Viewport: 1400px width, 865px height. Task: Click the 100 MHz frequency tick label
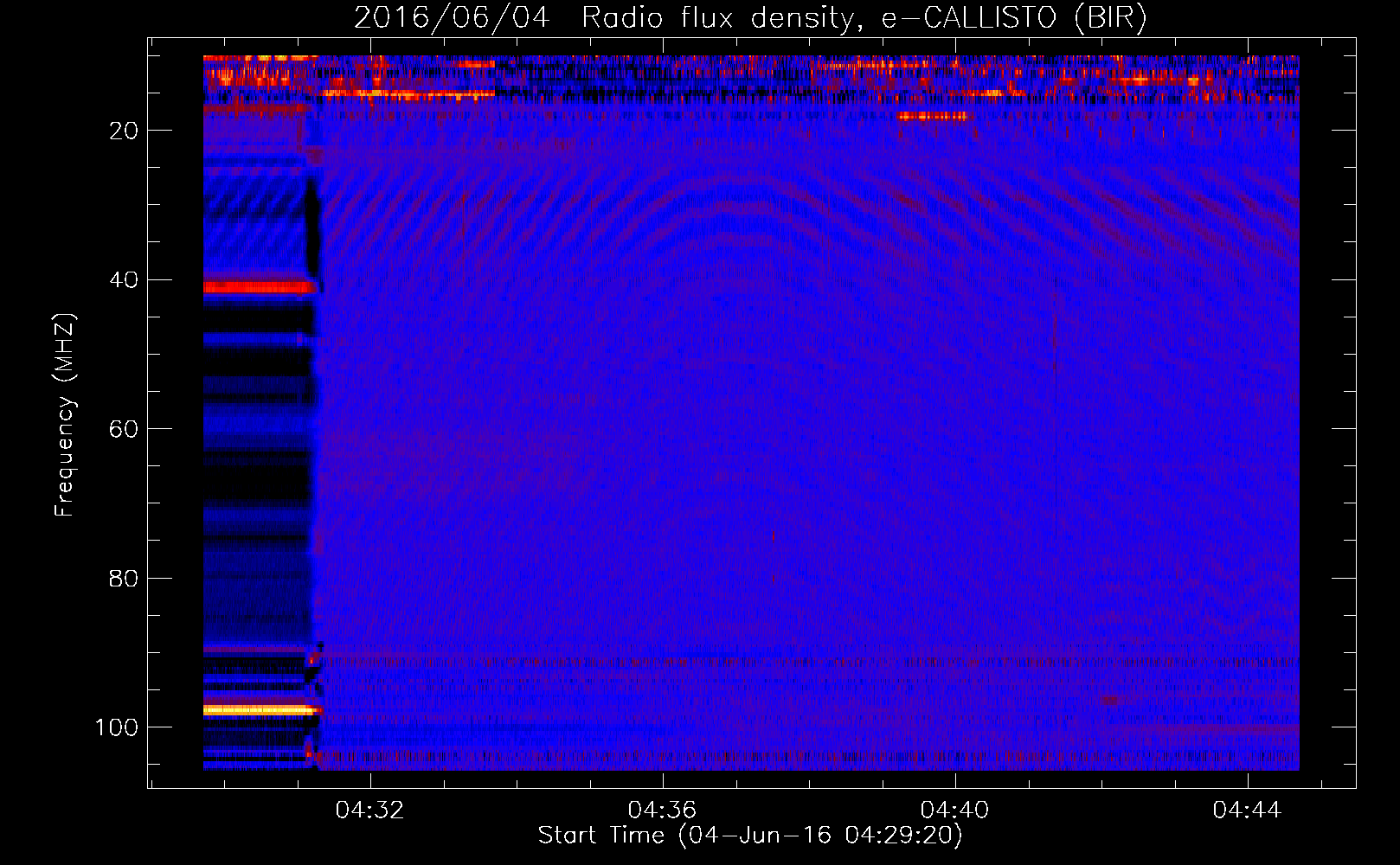[117, 727]
